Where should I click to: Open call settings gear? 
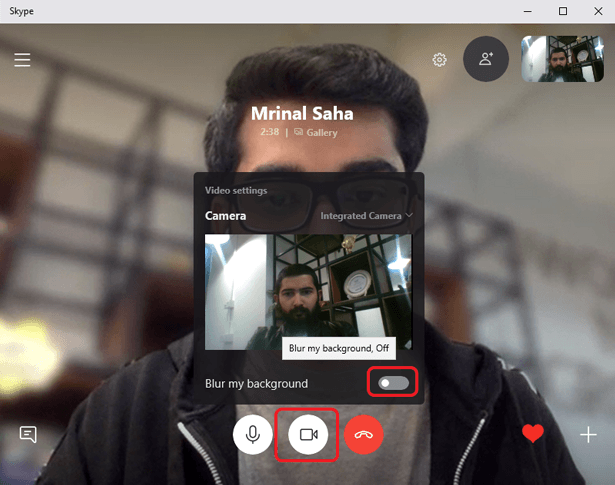point(439,60)
